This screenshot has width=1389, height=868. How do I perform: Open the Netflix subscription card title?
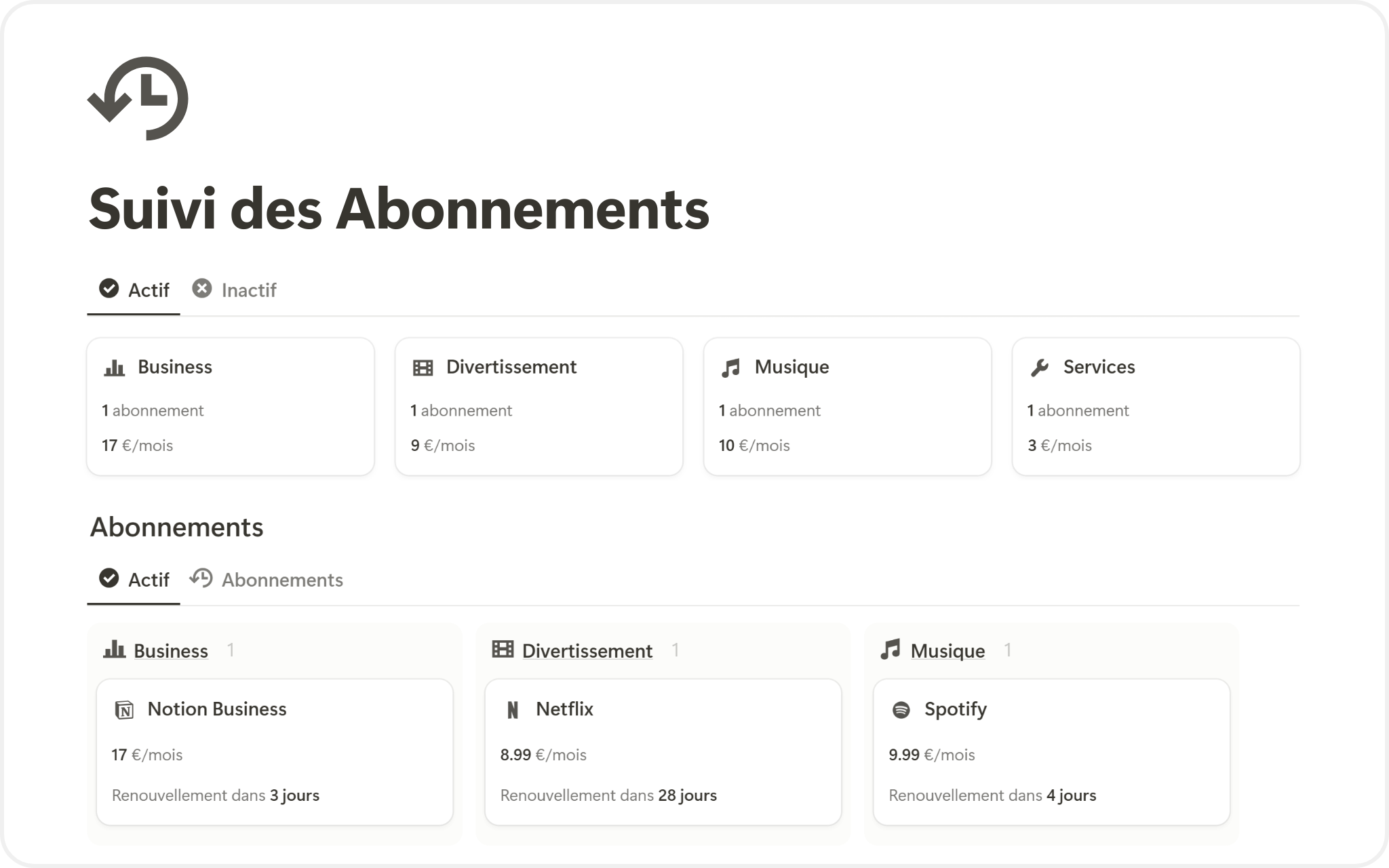(564, 709)
